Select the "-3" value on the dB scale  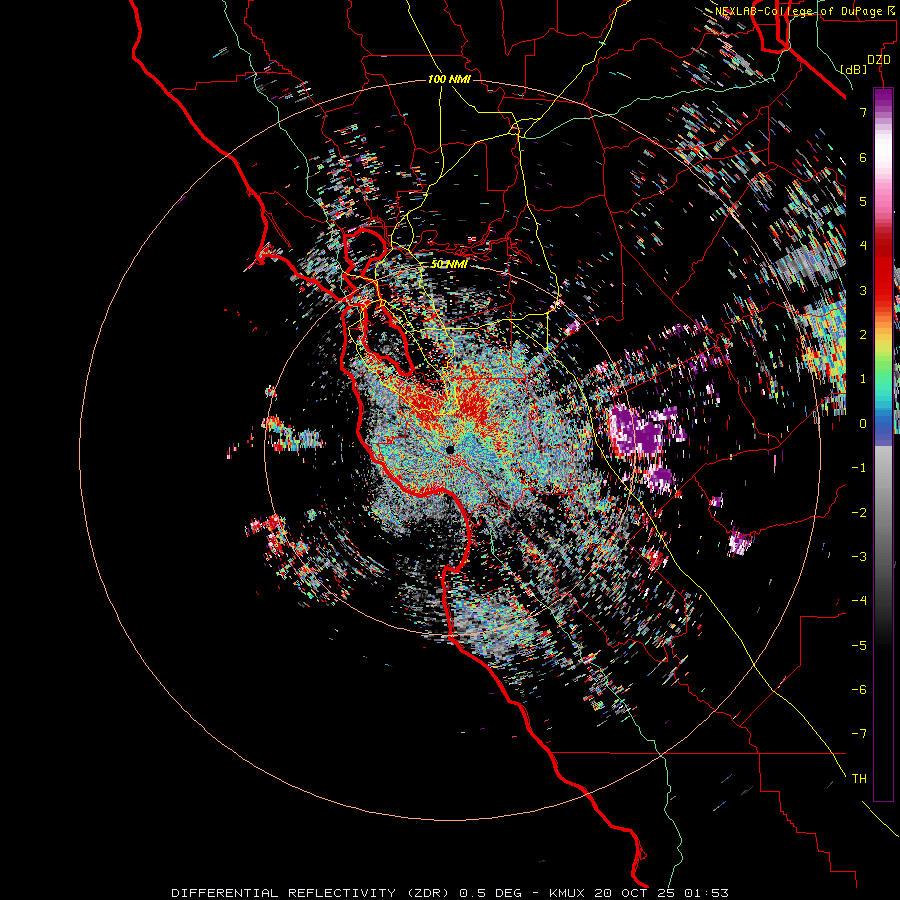(x=859, y=557)
